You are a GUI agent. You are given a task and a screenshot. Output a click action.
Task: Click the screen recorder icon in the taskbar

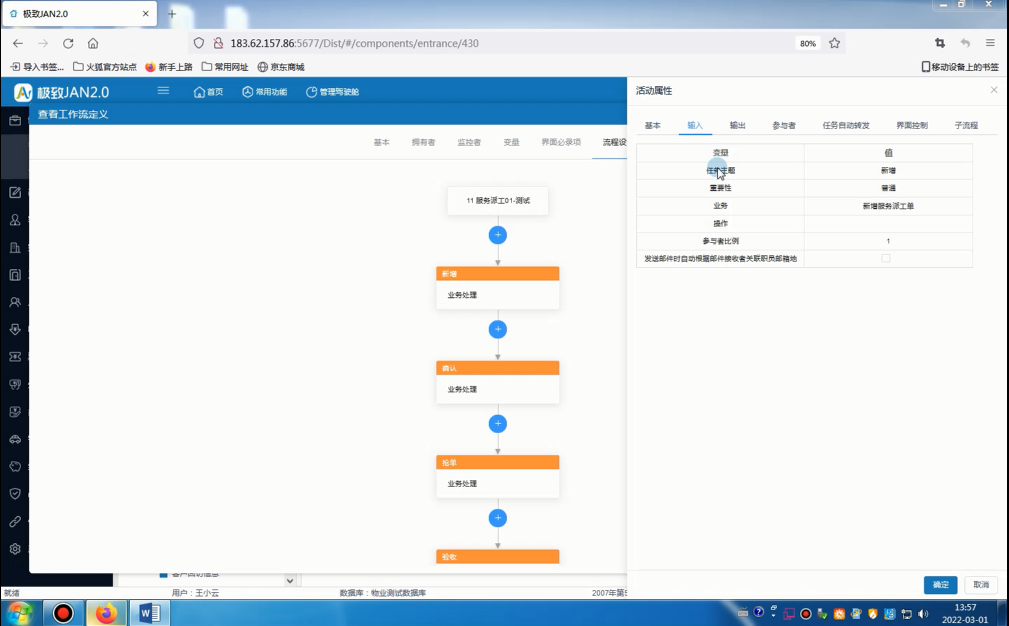[63, 613]
